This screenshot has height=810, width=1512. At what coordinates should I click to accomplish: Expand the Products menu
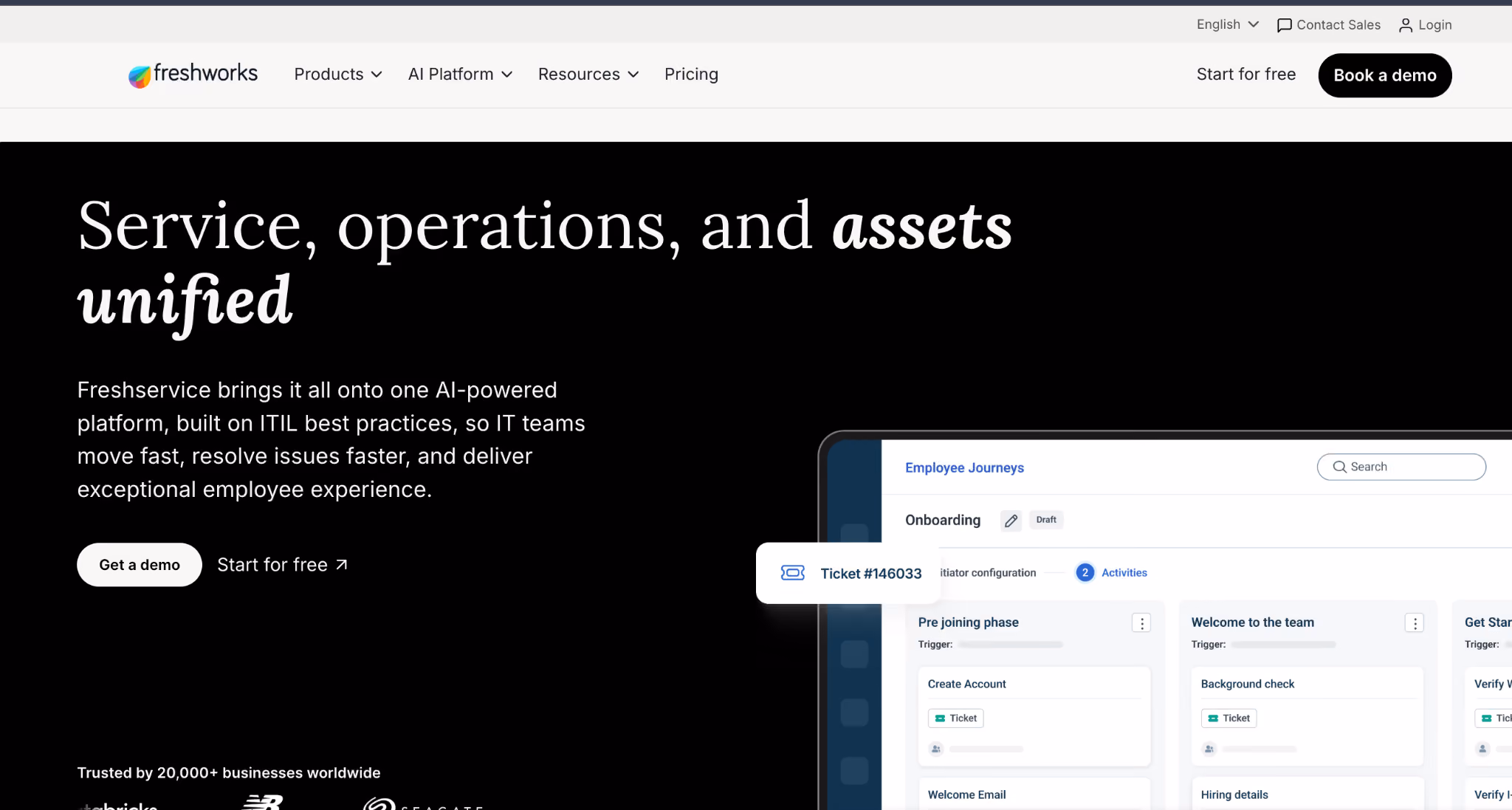tap(338, 75)
